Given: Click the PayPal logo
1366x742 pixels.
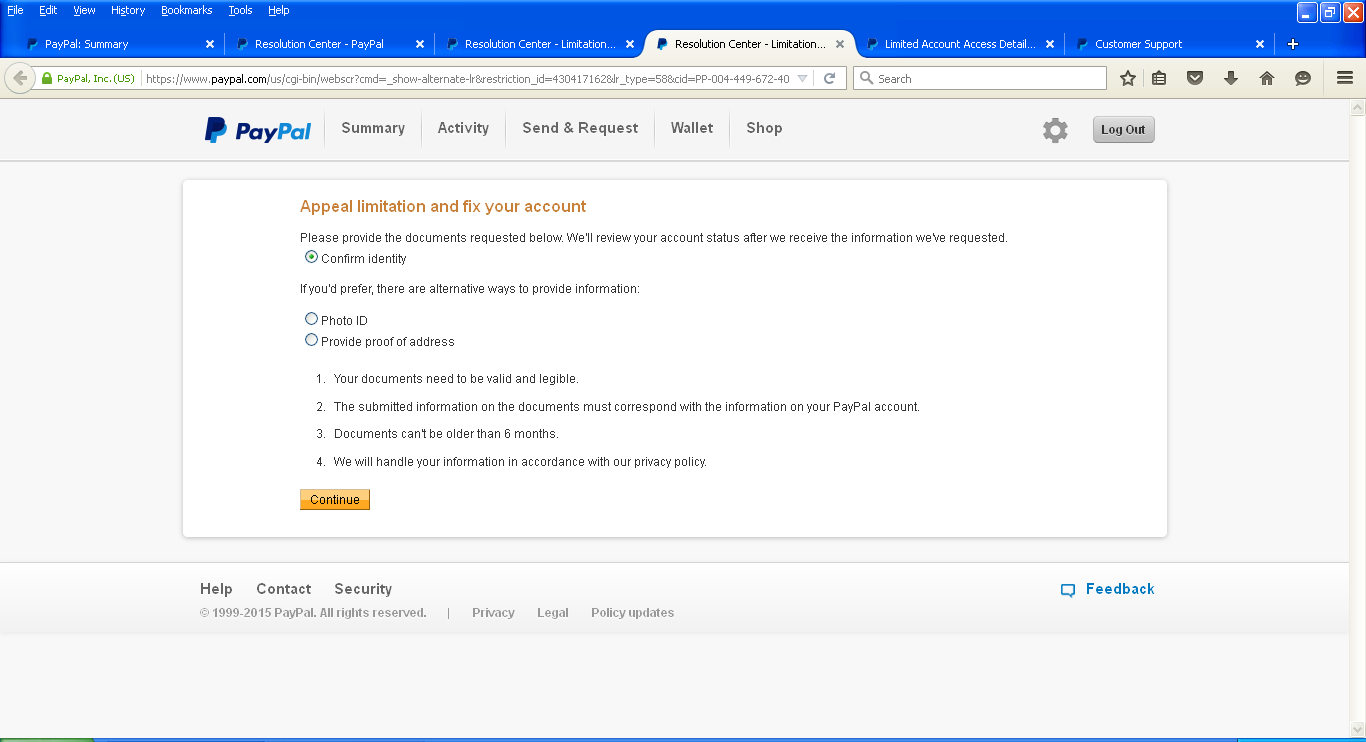Looking at the screenshot, I should point(258,130).
